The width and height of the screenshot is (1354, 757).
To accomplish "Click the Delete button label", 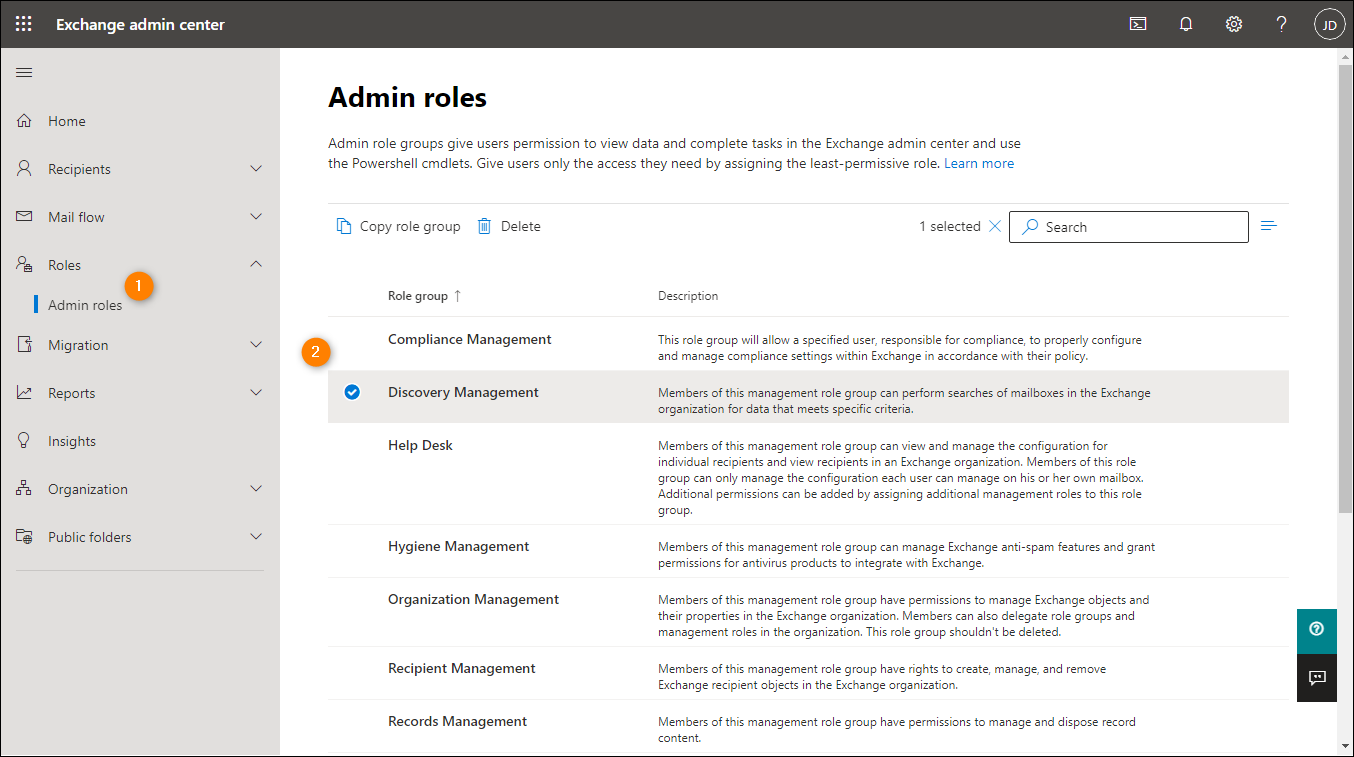I will click(521, 226).
